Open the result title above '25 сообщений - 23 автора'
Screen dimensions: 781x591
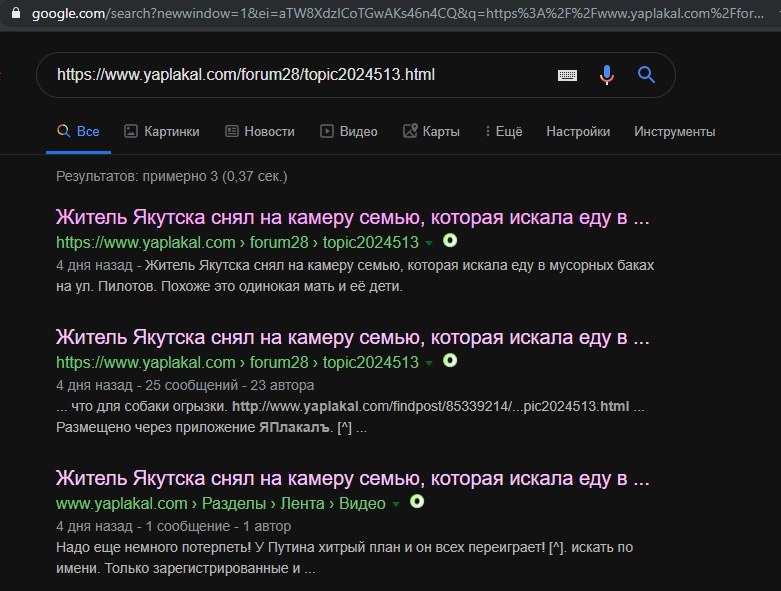(x=353, y=337)
